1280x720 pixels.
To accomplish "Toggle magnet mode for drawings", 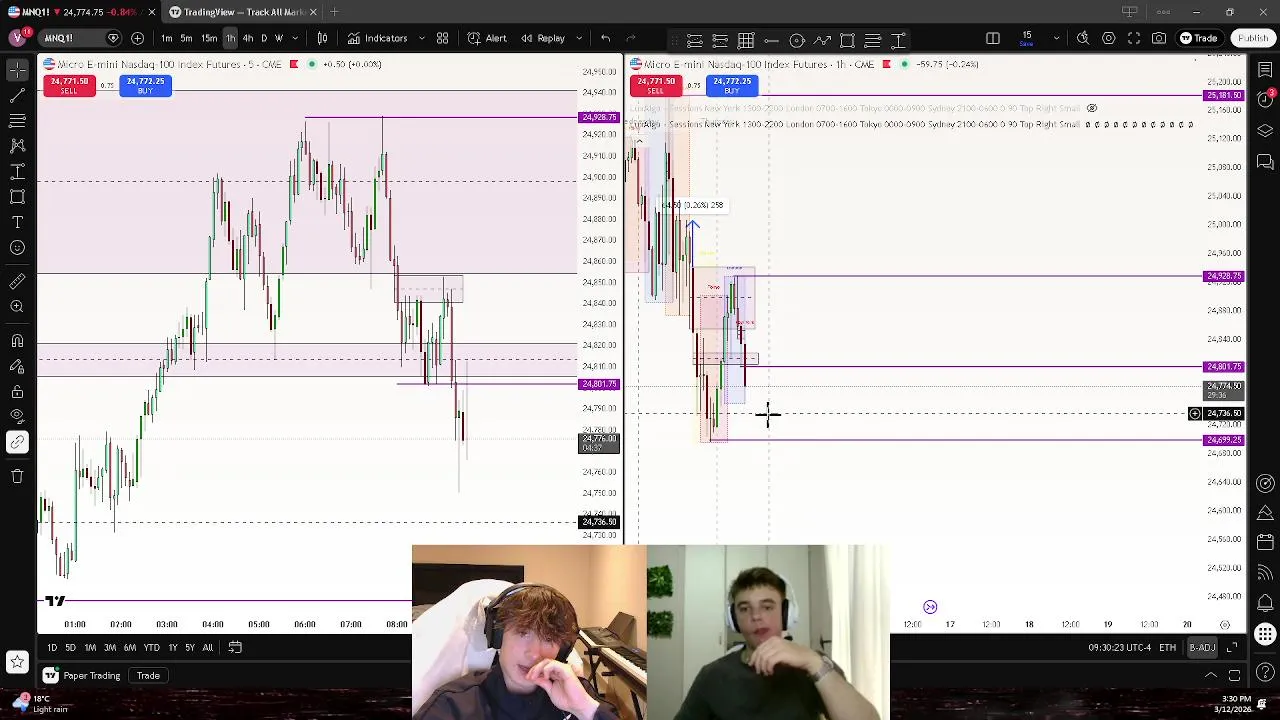I will pos(17,341).
